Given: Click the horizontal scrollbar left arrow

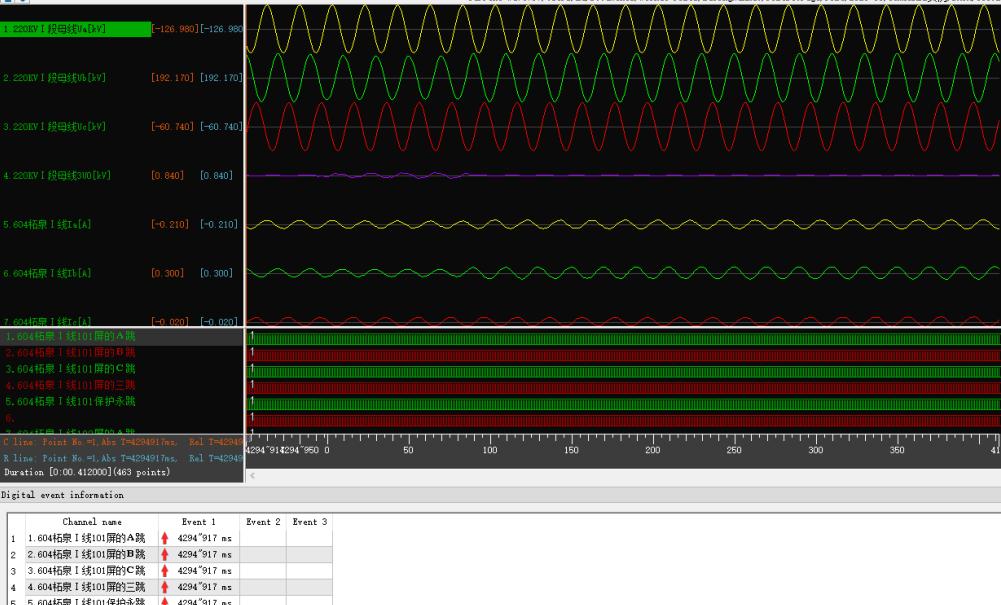Looking at the screenshot, I should click(251, 476).
